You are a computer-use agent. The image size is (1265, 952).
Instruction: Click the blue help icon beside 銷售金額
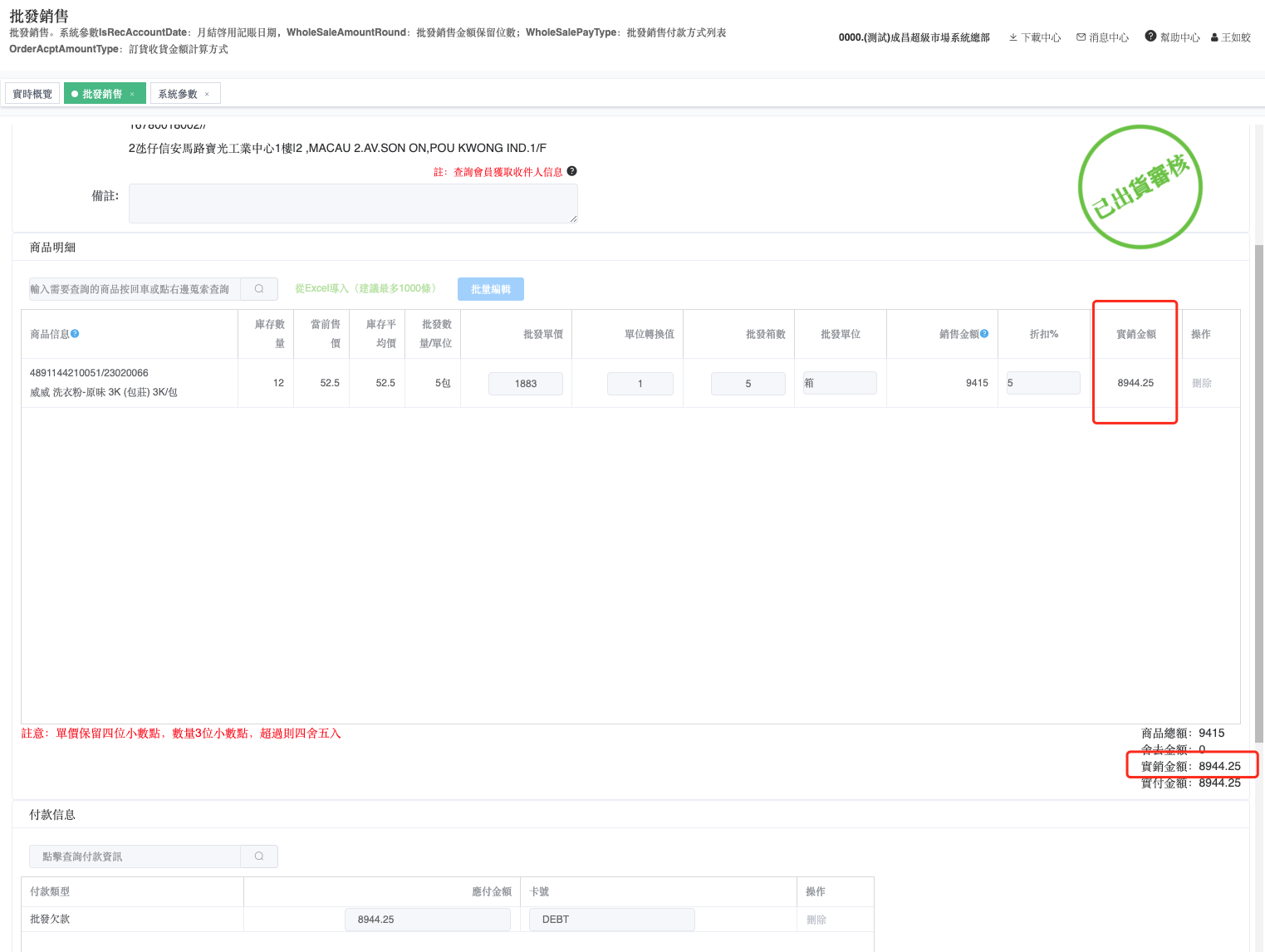click(984, 333)
